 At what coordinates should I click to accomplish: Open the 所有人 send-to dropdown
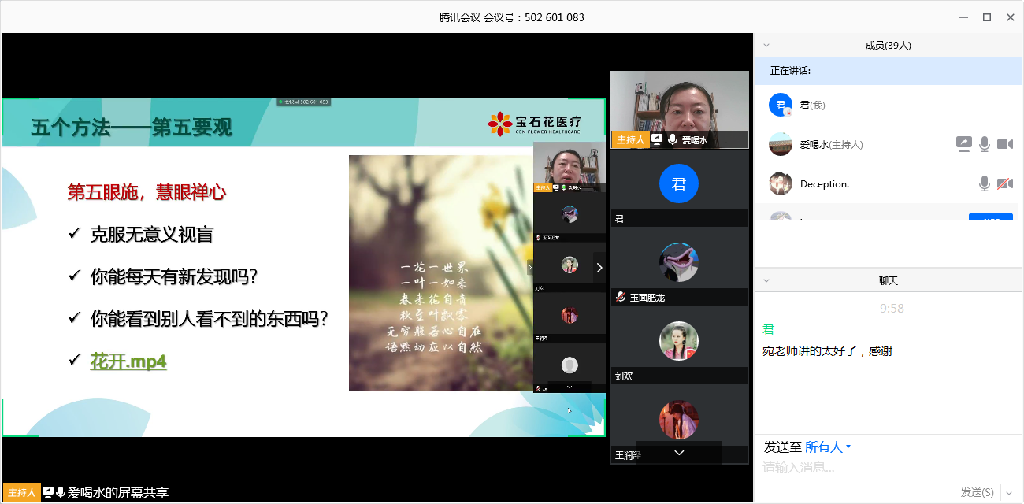point(828,447)
